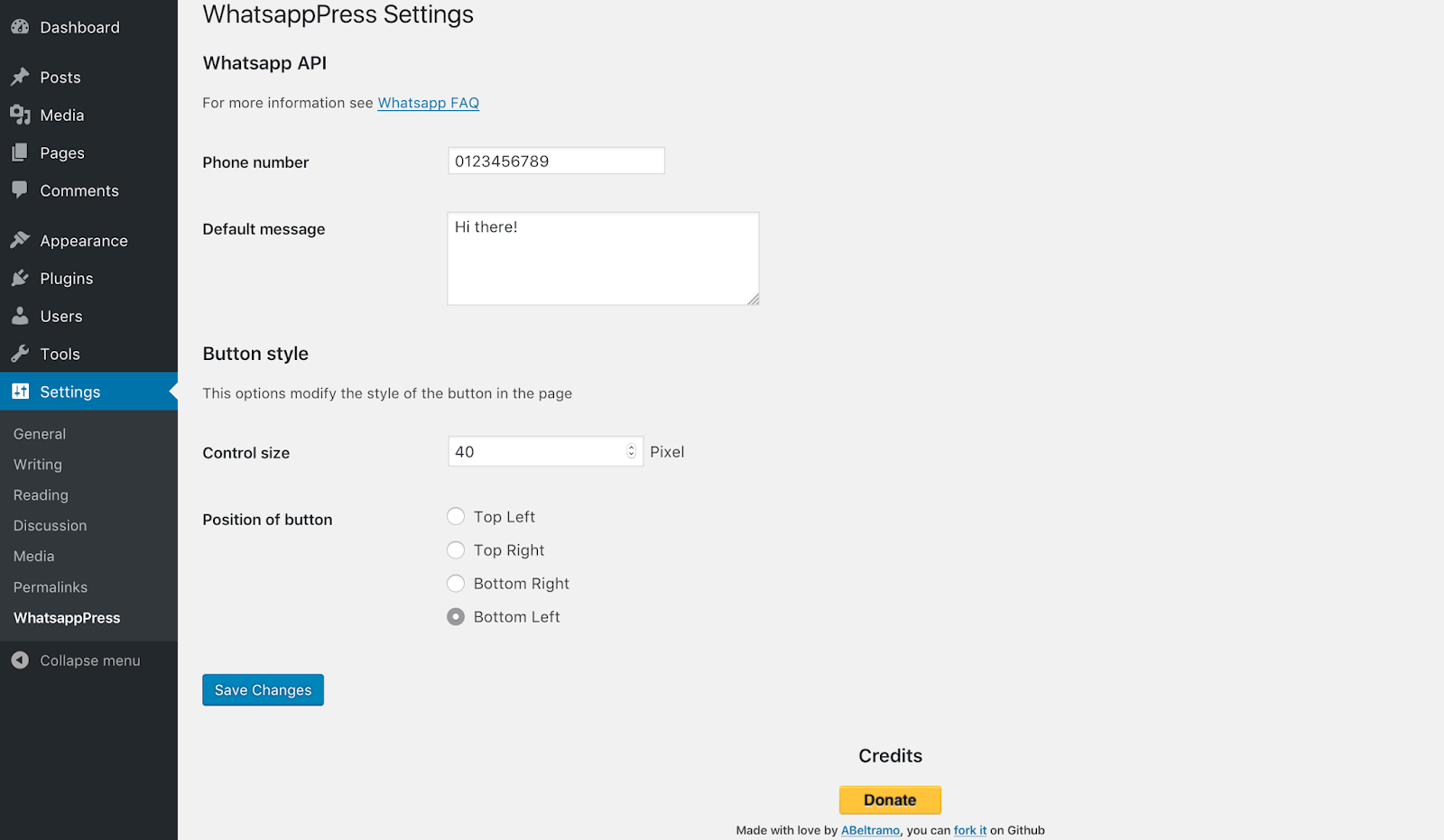This screenshot has width=1444, height=840.
Task: Follow the 'fork it' Github link
Action: tap(970, 830)
